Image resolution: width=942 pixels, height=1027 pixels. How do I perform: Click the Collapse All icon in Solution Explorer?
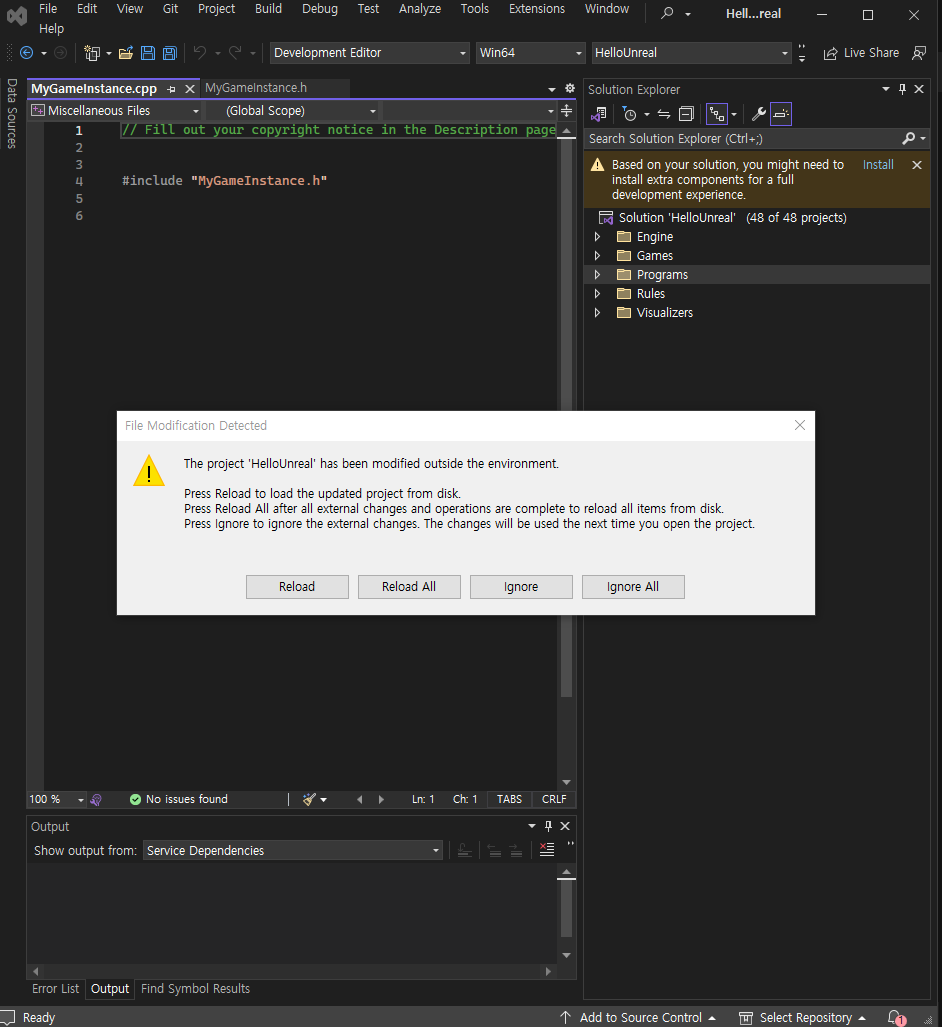pyautogui.click(x=686, y=114)
